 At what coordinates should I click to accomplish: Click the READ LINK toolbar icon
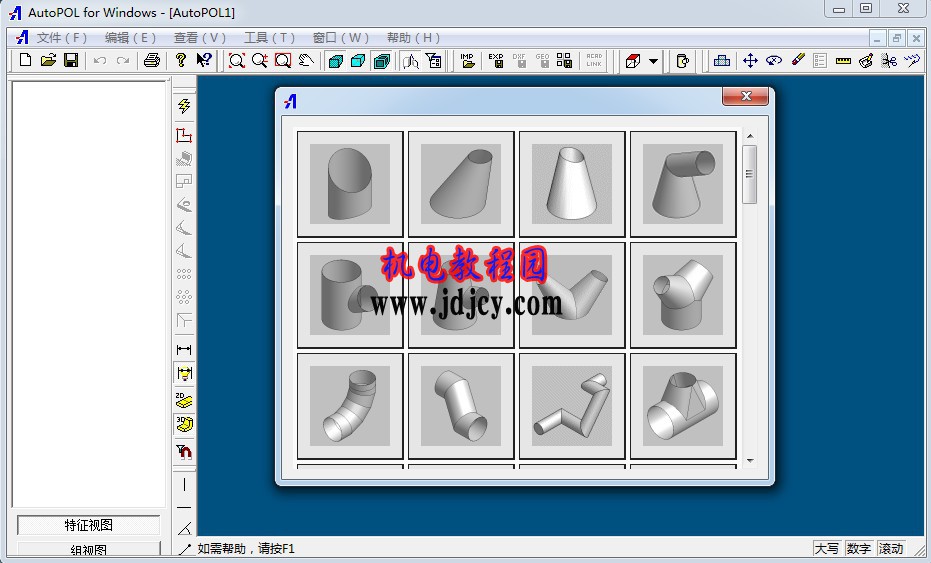[x=594, y=61]
